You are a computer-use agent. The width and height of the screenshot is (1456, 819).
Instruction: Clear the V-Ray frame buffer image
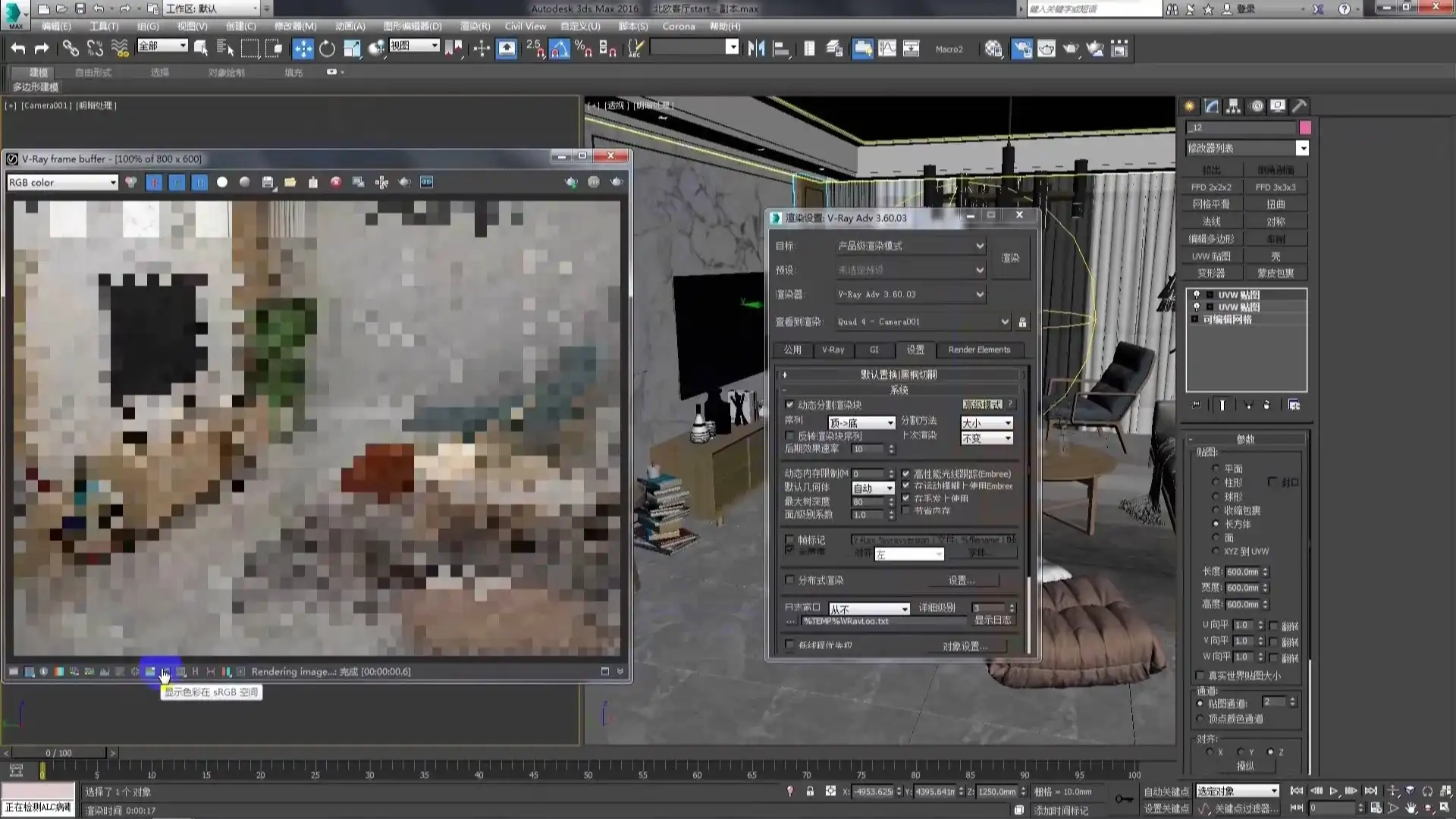(336, 182)
